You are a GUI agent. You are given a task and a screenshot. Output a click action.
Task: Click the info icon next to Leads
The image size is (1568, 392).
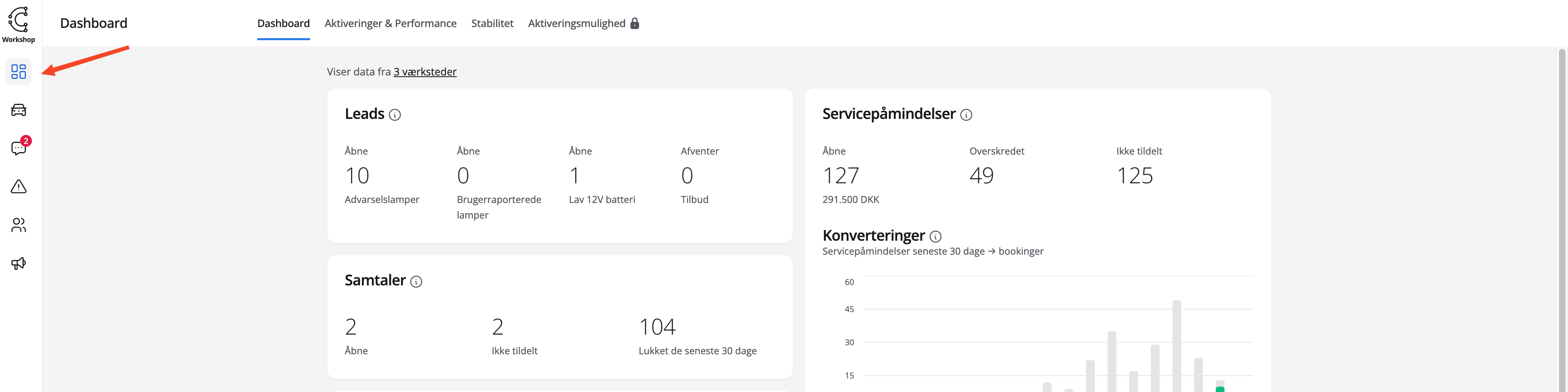[394, 115]
